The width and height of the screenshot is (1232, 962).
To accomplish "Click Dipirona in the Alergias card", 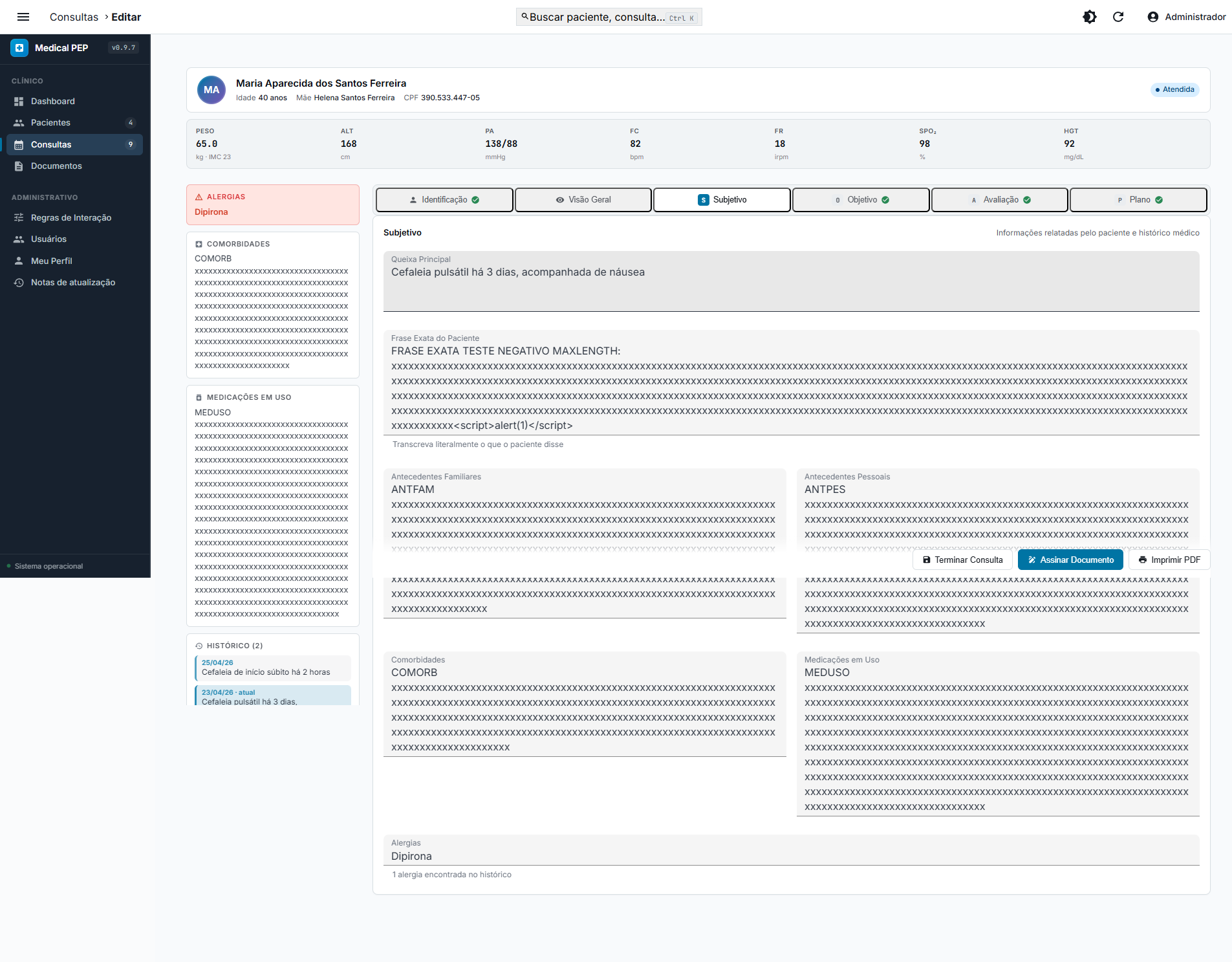I will 211,212.
